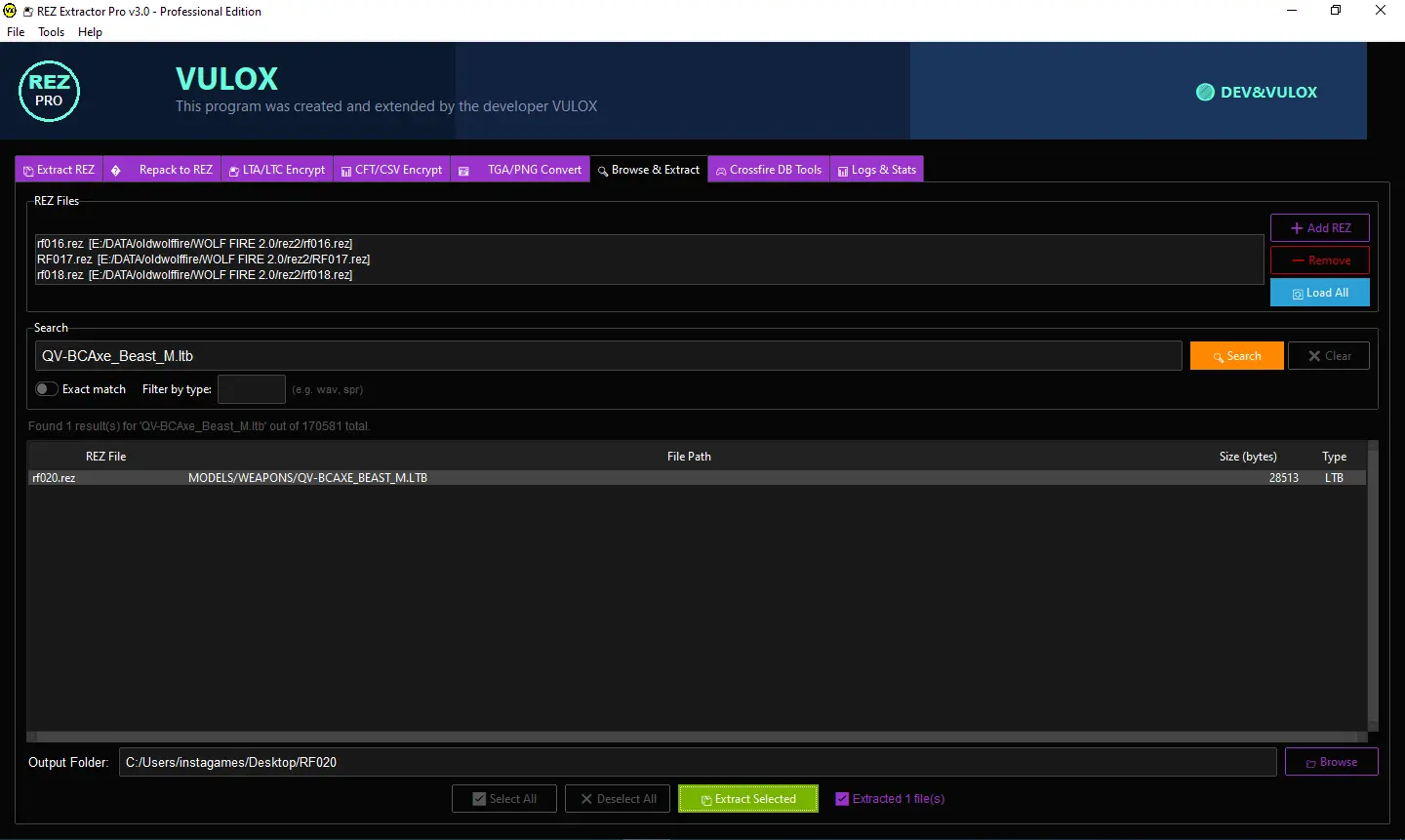This screenshot has width=1405, height=840.
Task: Edit the Output Folder path field
Action: coord(698,763)
